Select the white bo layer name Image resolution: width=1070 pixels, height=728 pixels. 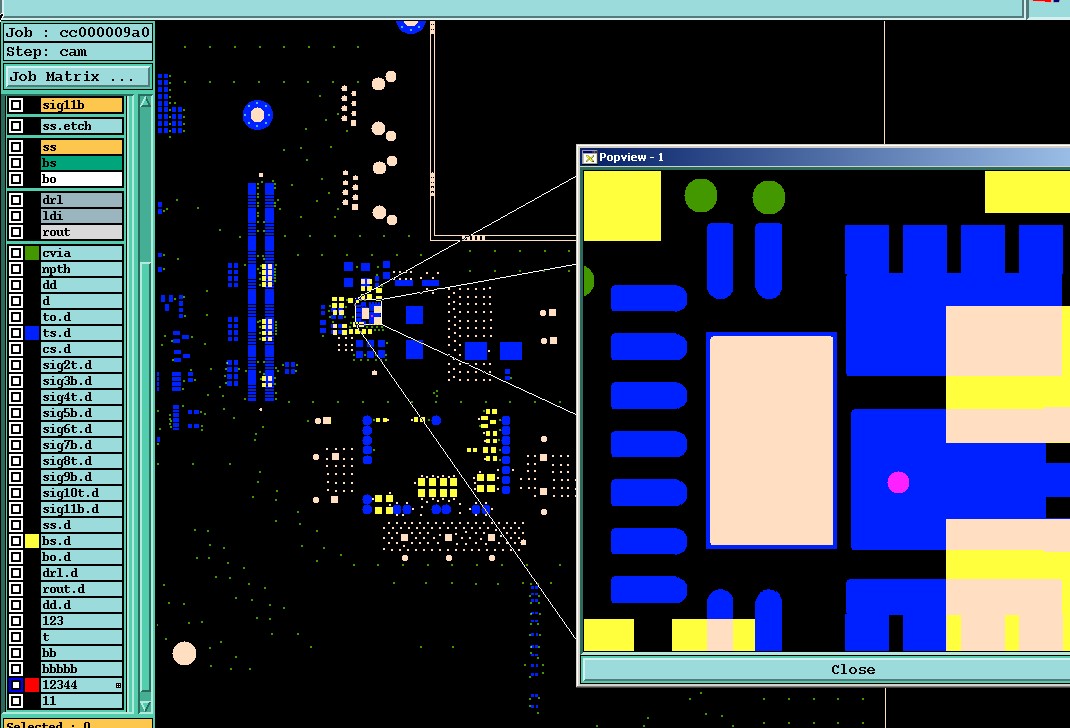(82, 179)
